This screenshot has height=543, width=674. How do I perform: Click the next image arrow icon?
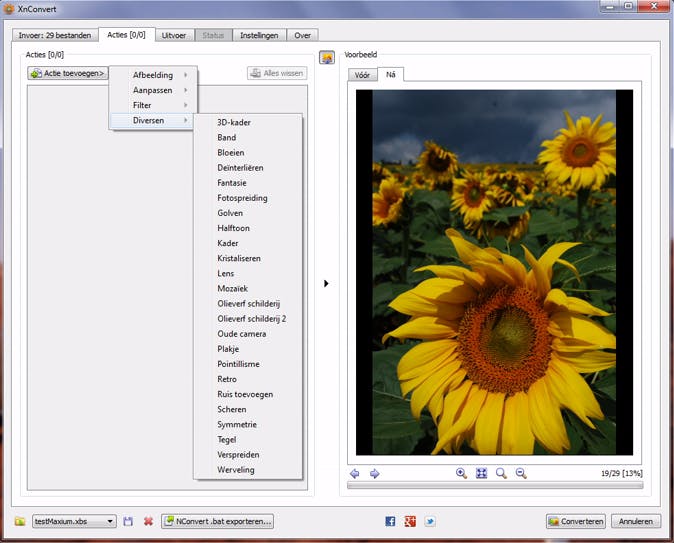pos(375,473)
